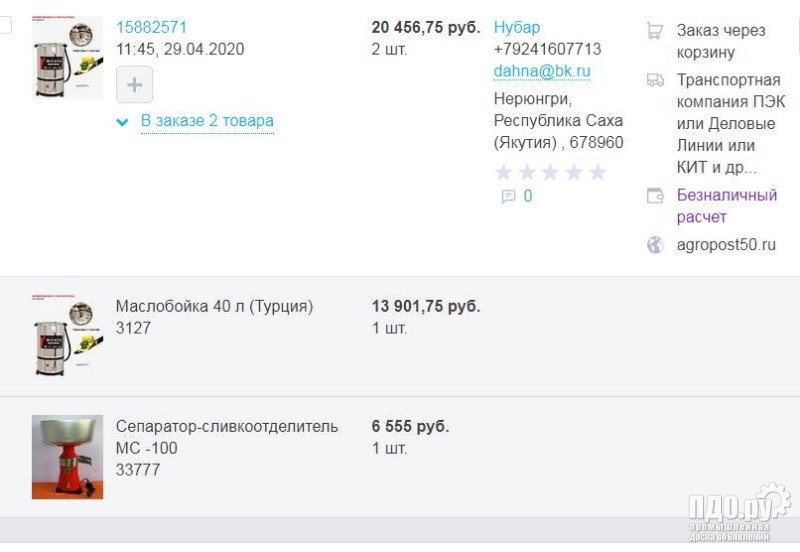Click the third rating star
This screenshot has width=800, height=552.
click(551, 172)
